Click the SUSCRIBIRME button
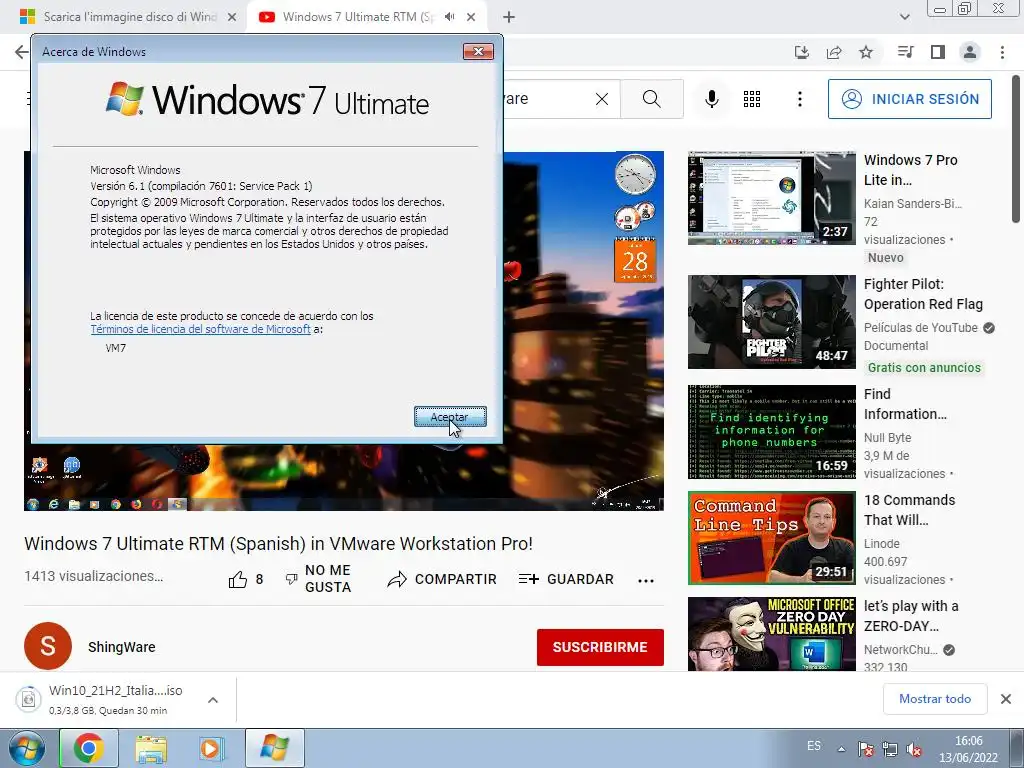Image resolution: width=1024 pixels, height=768 pixels. click(x=600, y=647)
